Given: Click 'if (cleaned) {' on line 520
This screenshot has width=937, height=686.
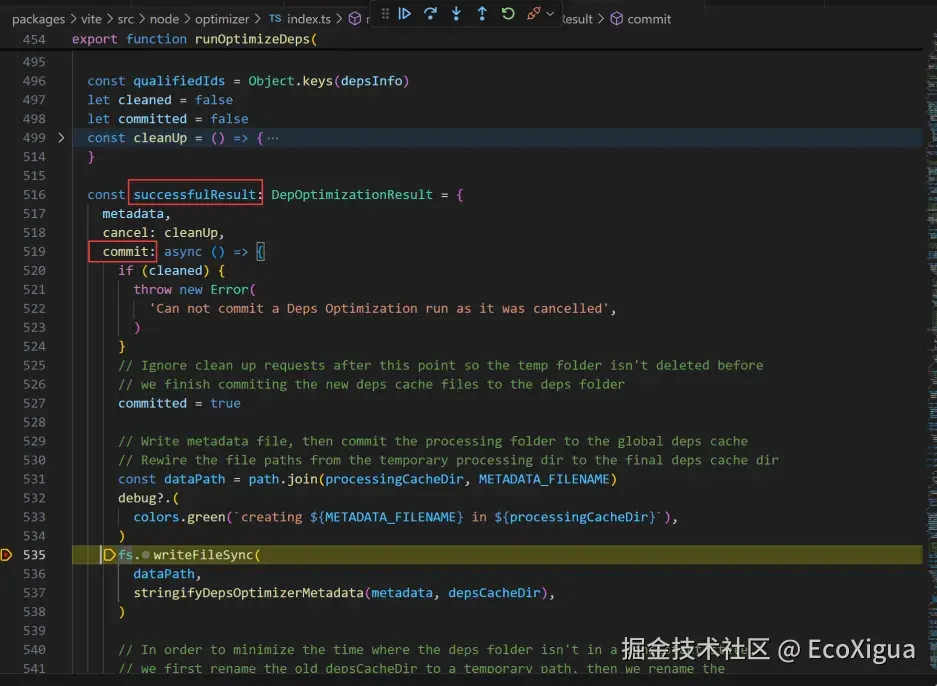Looking at the screenshot, I should click(172, 271).
